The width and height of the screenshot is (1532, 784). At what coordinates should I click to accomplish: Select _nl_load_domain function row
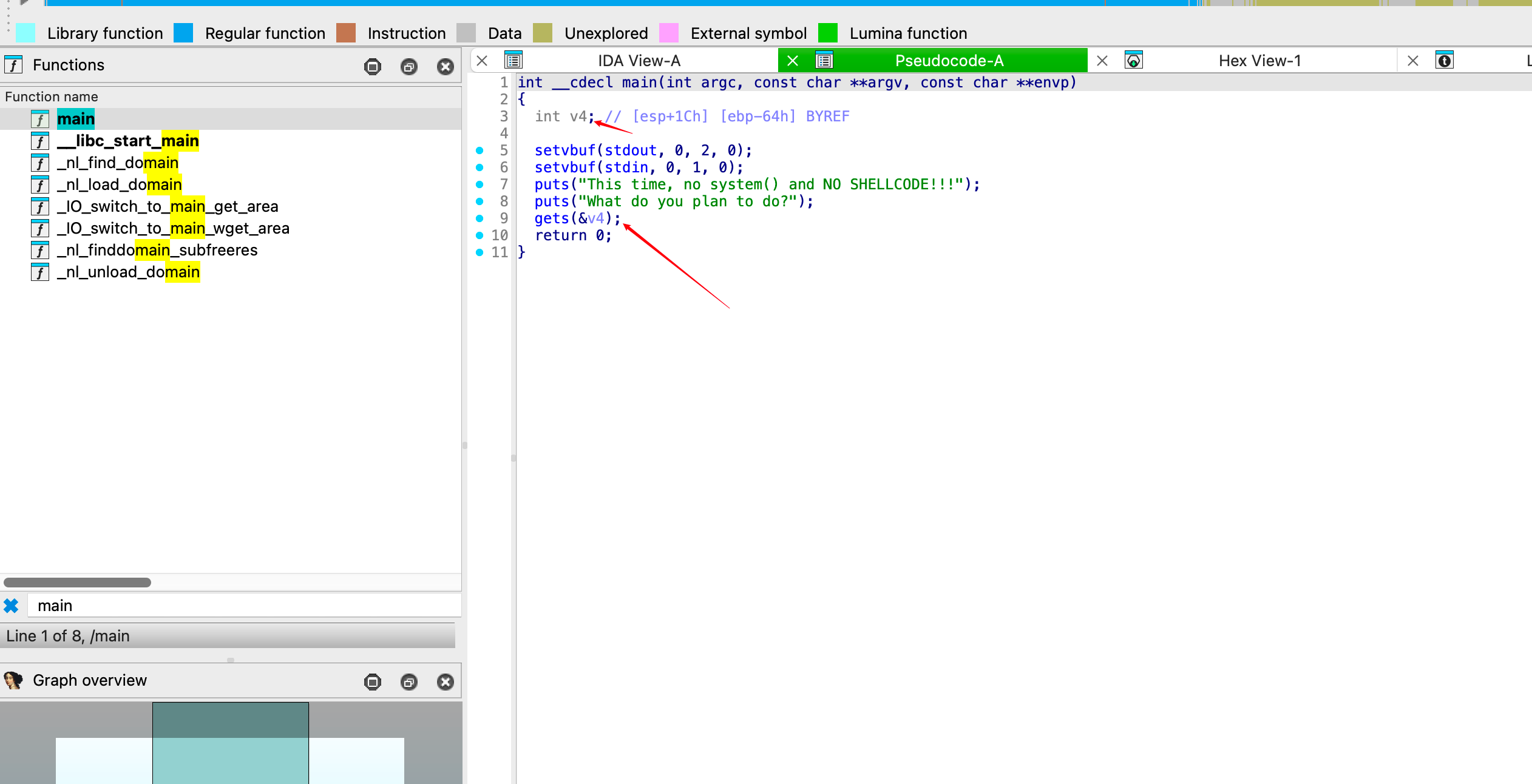click(x=231, y=184)
